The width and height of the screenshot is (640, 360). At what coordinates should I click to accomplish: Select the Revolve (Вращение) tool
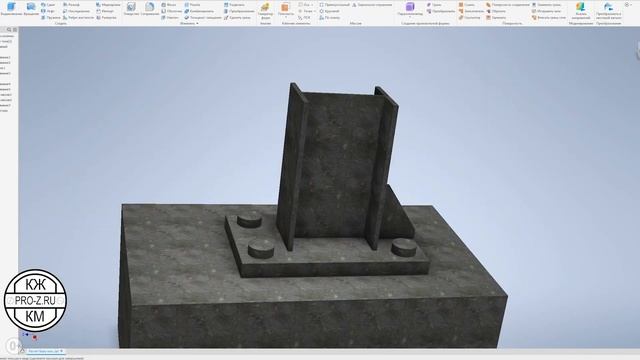31,9
